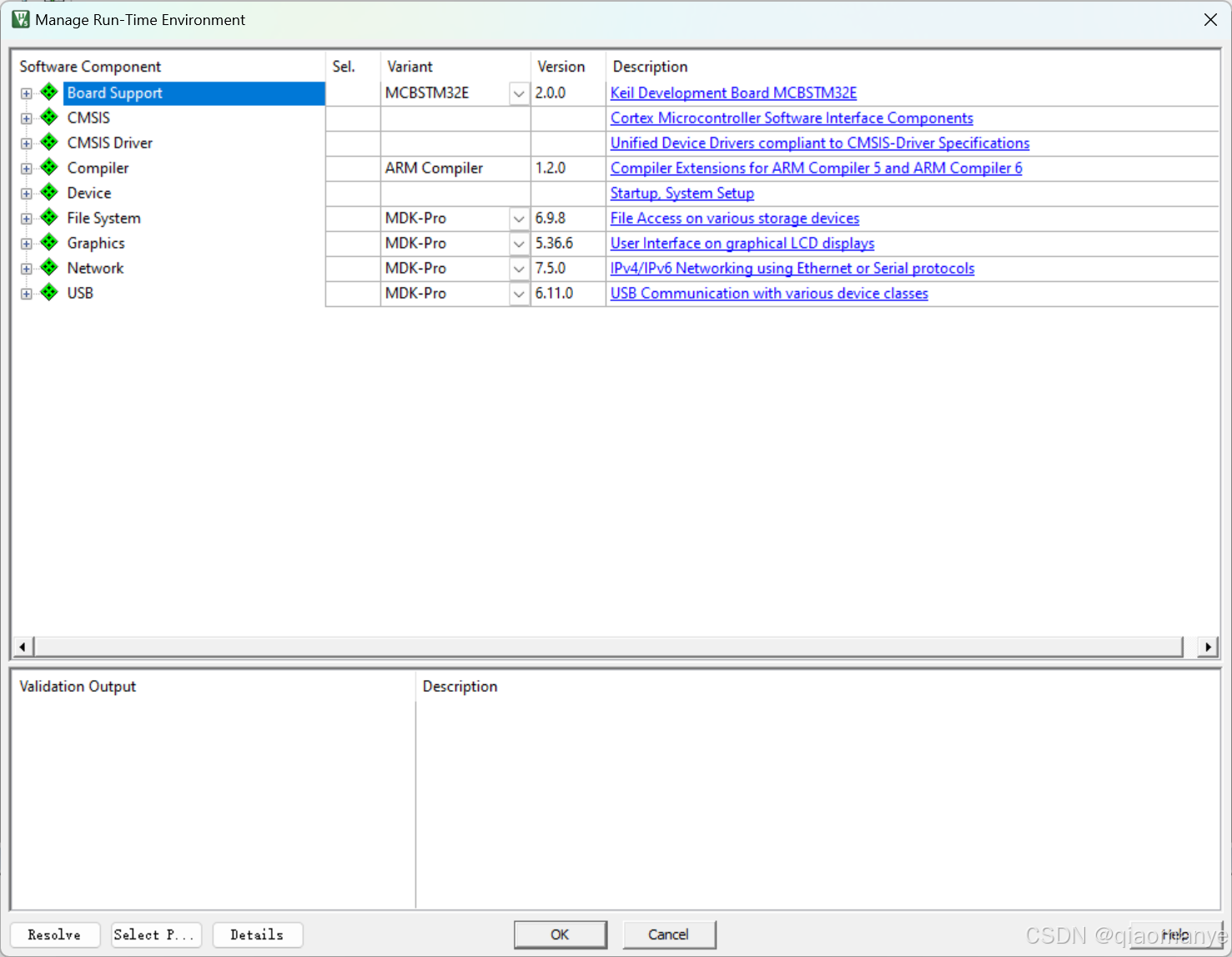Expand the Board Support tree node

tap(27, 93)
